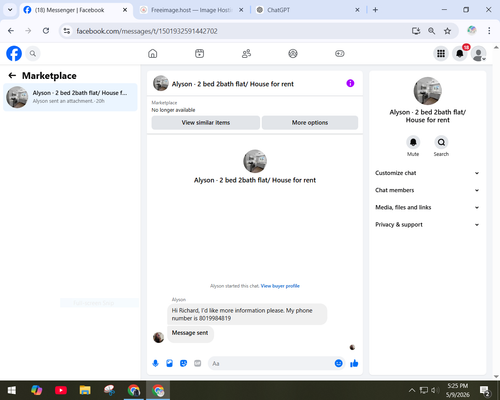Open the Friends icon in top navigation

click(246, 53)
